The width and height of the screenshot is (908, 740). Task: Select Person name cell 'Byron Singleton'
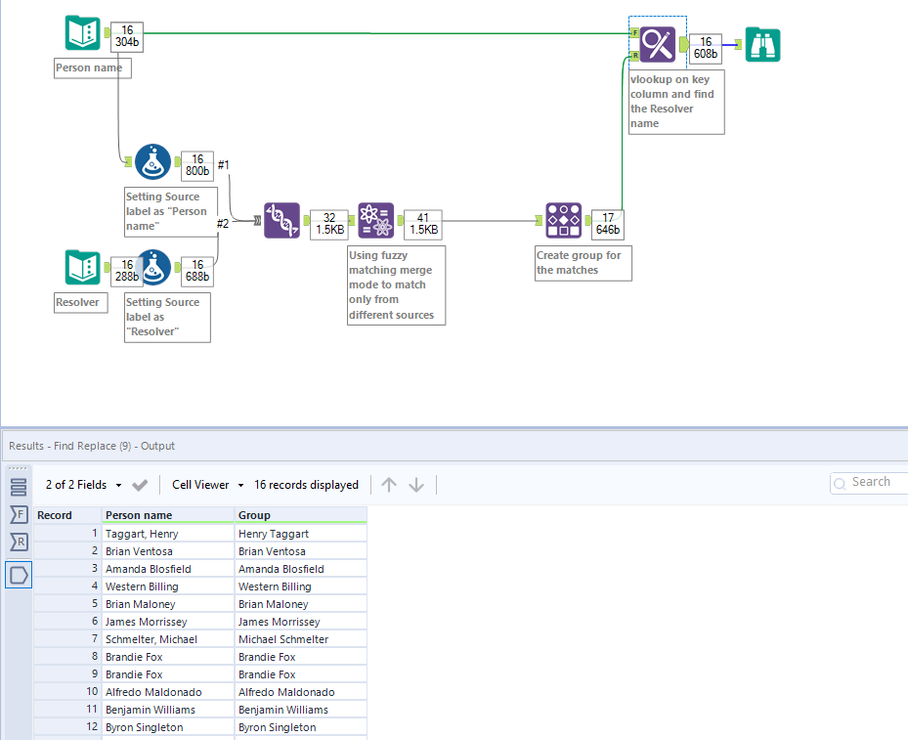click(169, 727)
